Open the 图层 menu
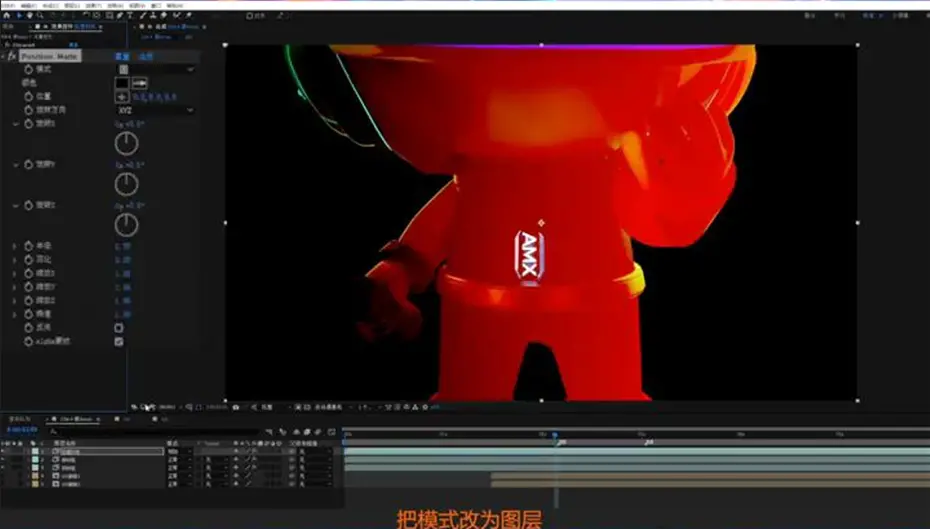930x529 pixels. point(71,5)
